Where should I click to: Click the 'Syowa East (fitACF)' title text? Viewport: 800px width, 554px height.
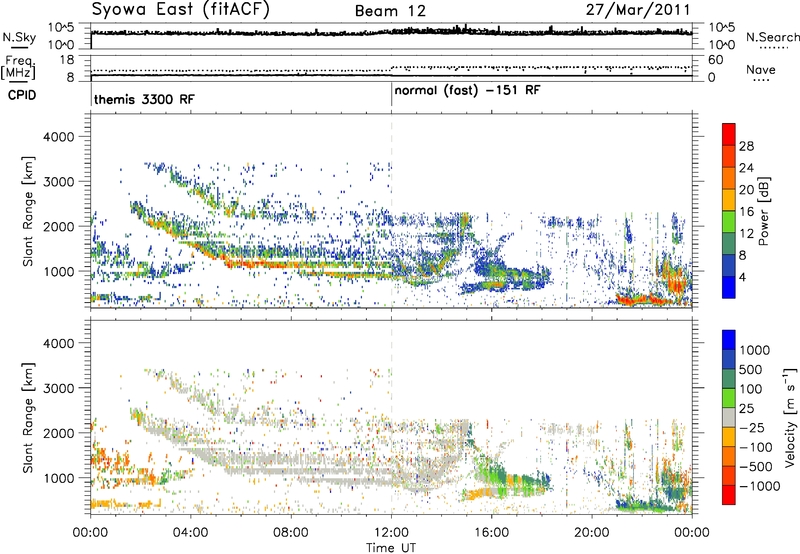coord(180,9)
